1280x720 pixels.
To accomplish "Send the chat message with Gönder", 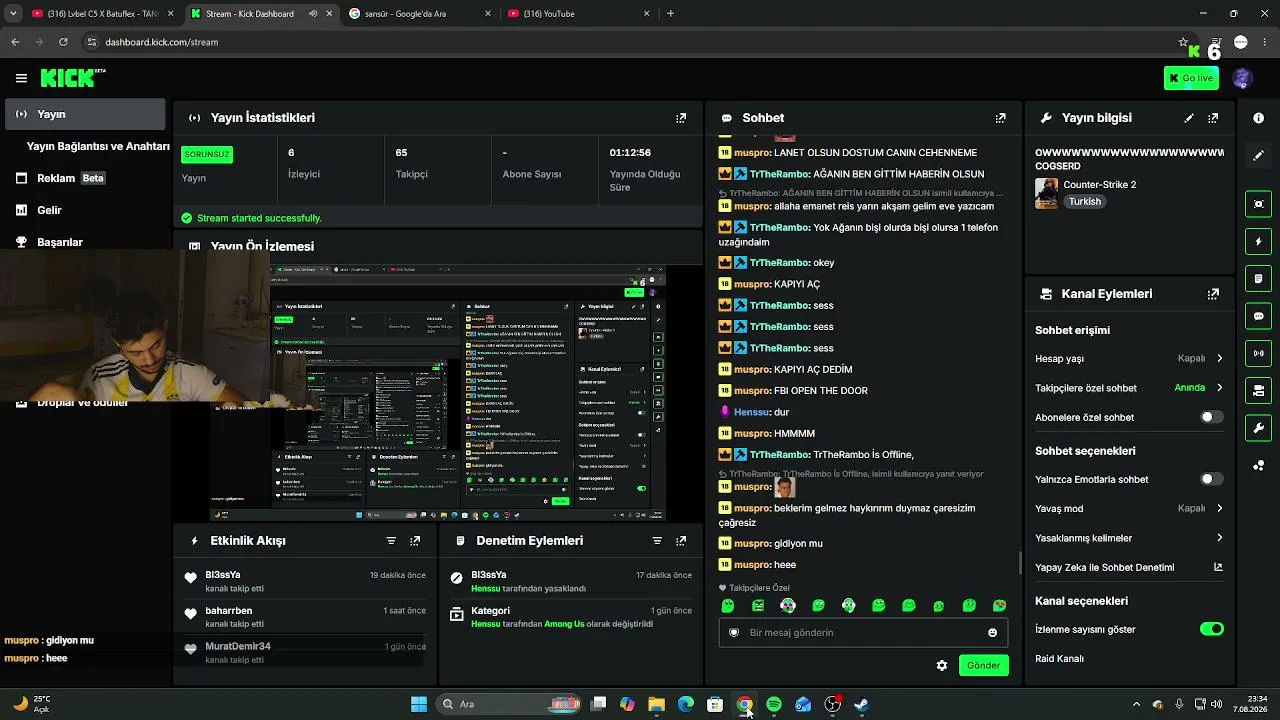I will click(x=983, y=666).
